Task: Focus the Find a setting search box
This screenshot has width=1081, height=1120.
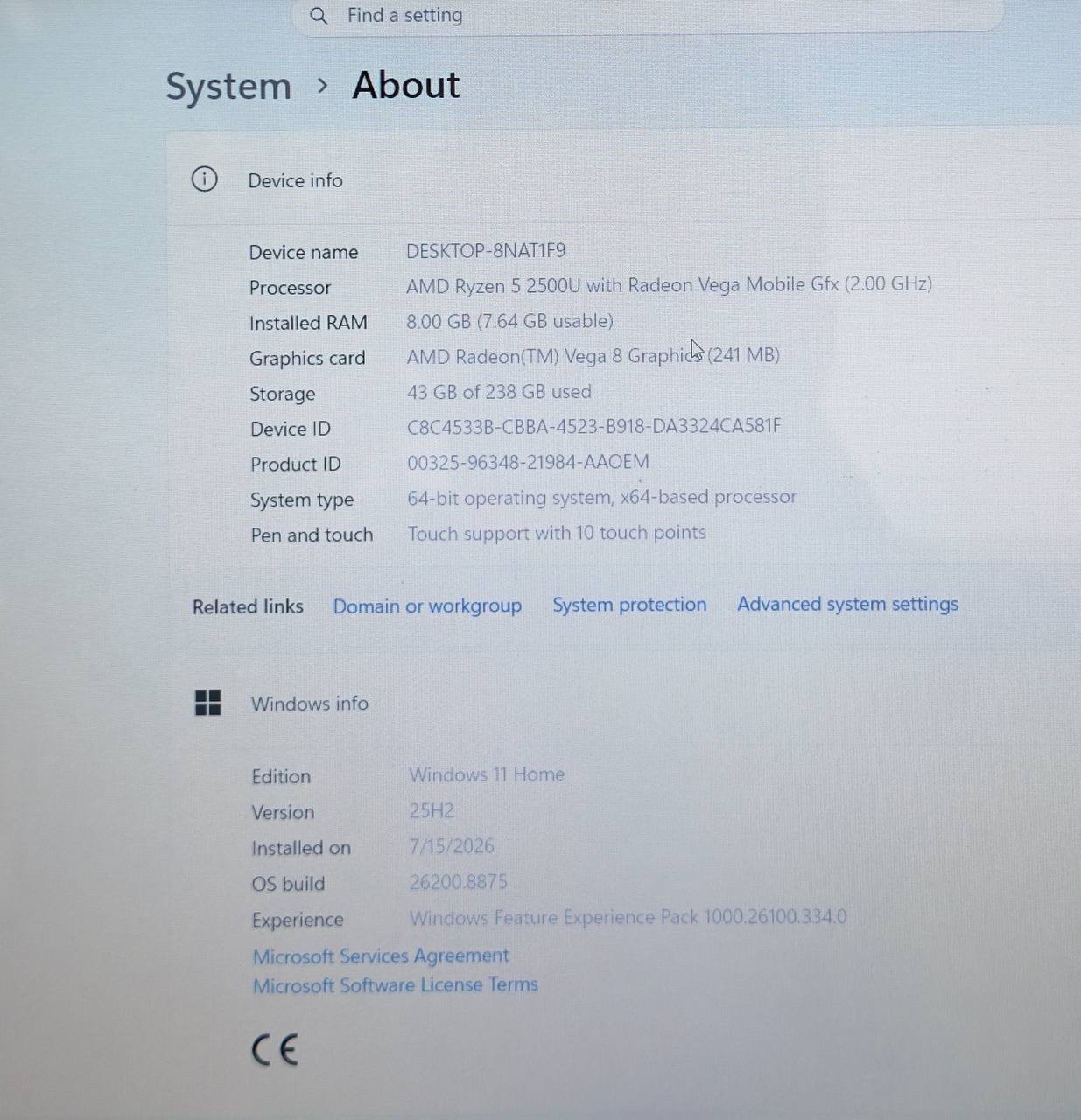Action: 648,16
